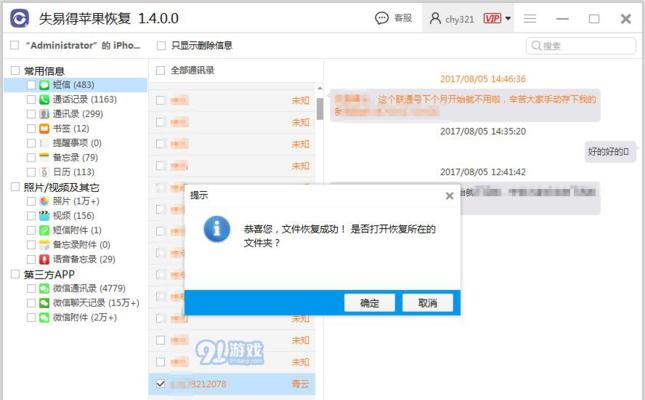Click the blue info icon in dialog
This screenshot has height=400, width=645.
217,229
